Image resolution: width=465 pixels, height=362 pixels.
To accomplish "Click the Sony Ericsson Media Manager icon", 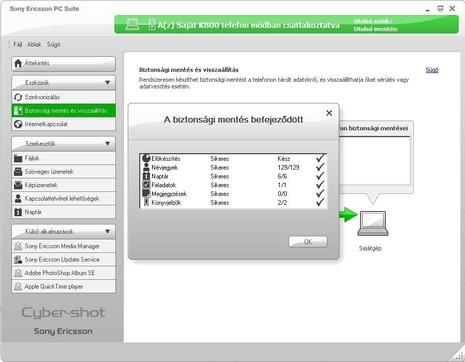I will [18, 246].
